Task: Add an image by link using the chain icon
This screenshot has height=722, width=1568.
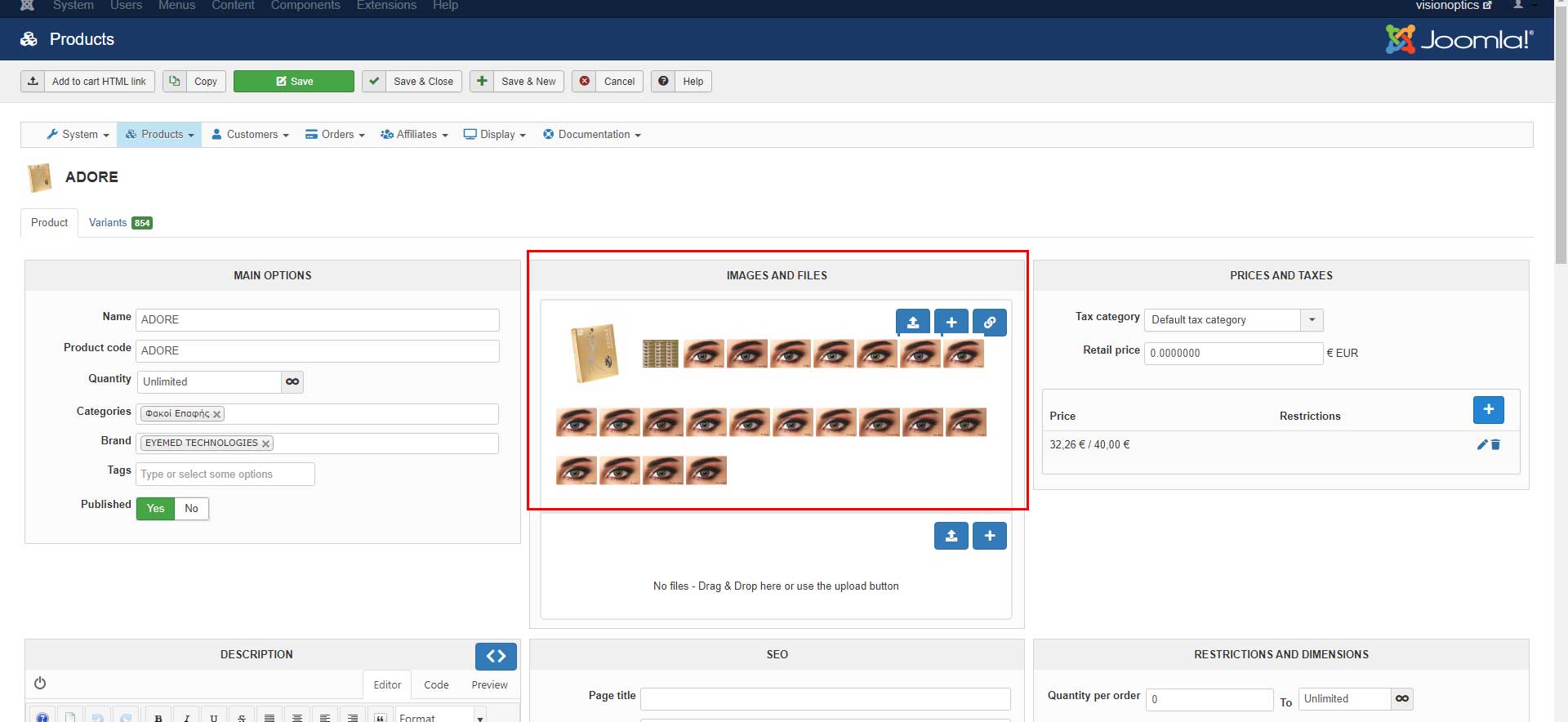Action: click(x=990, y=323)
